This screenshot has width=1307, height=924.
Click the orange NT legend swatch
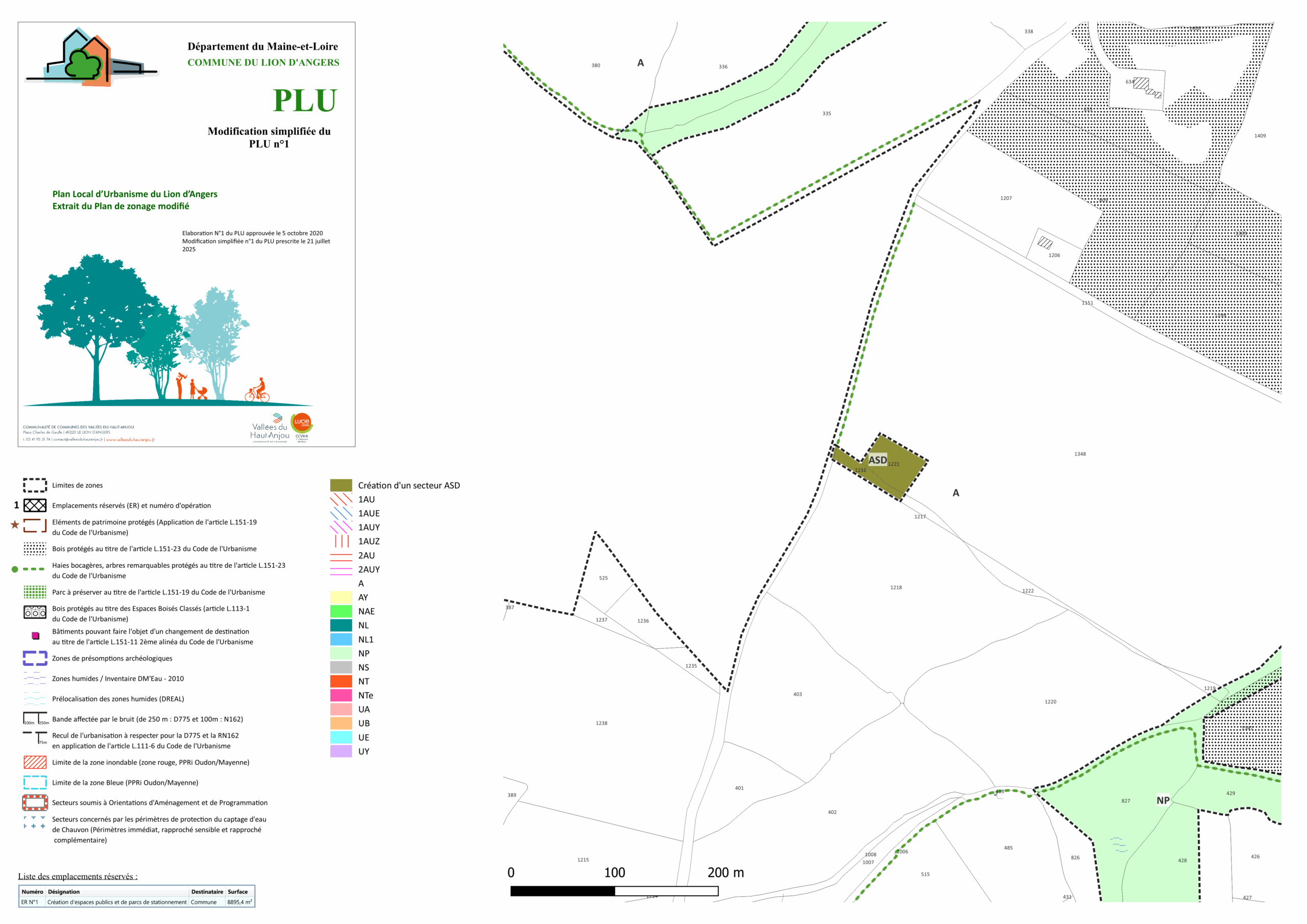point(341,681)
